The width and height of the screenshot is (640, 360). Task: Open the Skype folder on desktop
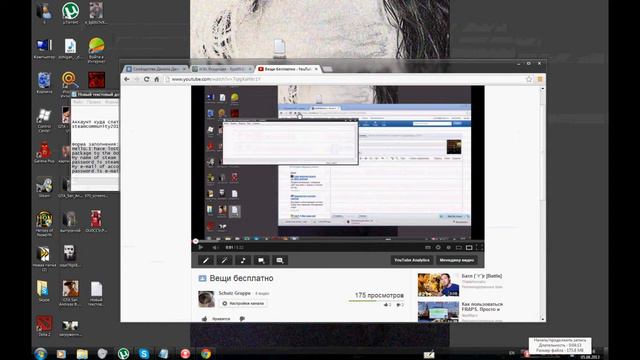(43, 291)
